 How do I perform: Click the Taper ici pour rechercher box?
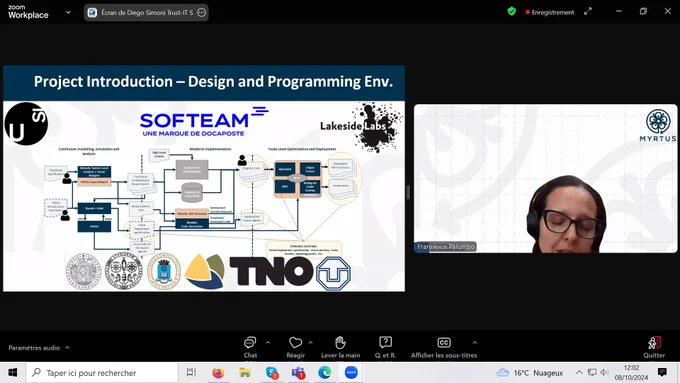tap(102, 373)
